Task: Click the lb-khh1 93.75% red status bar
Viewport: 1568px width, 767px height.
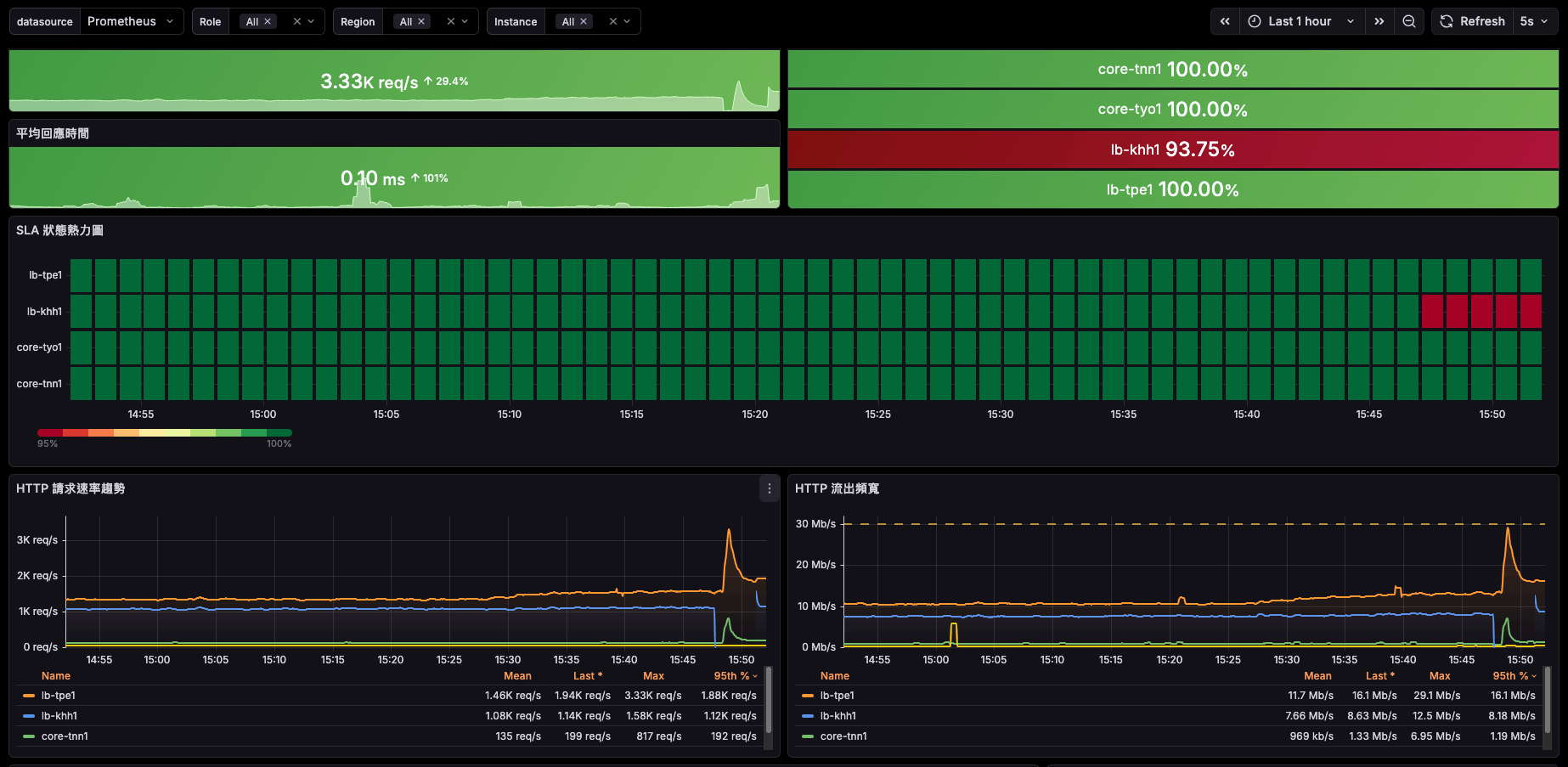Action: point(1173,149)
